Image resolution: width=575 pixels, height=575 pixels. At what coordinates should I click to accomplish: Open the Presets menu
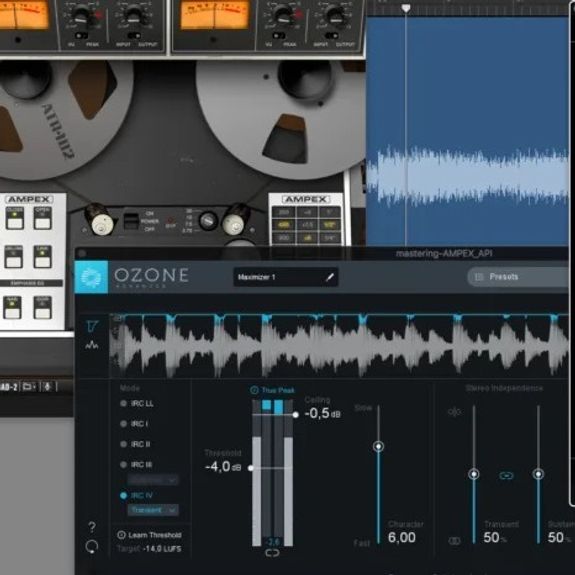pyautogui.click(x=517, y=277)
